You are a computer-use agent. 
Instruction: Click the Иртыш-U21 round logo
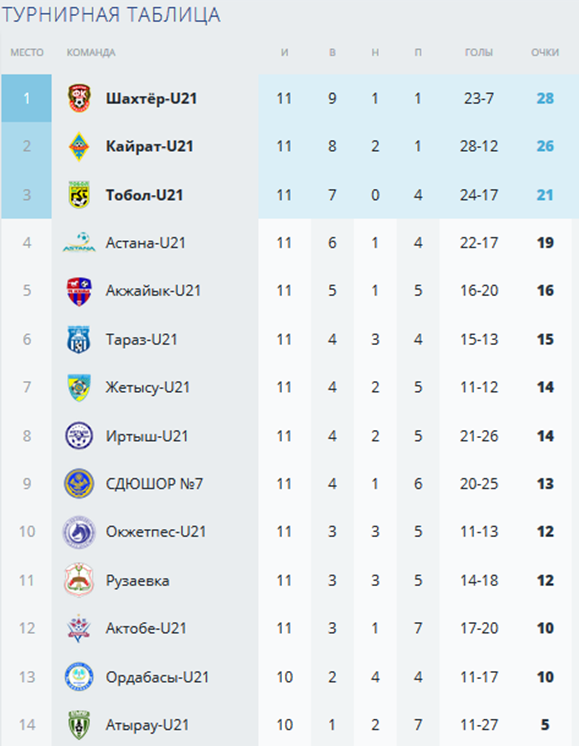79,436
